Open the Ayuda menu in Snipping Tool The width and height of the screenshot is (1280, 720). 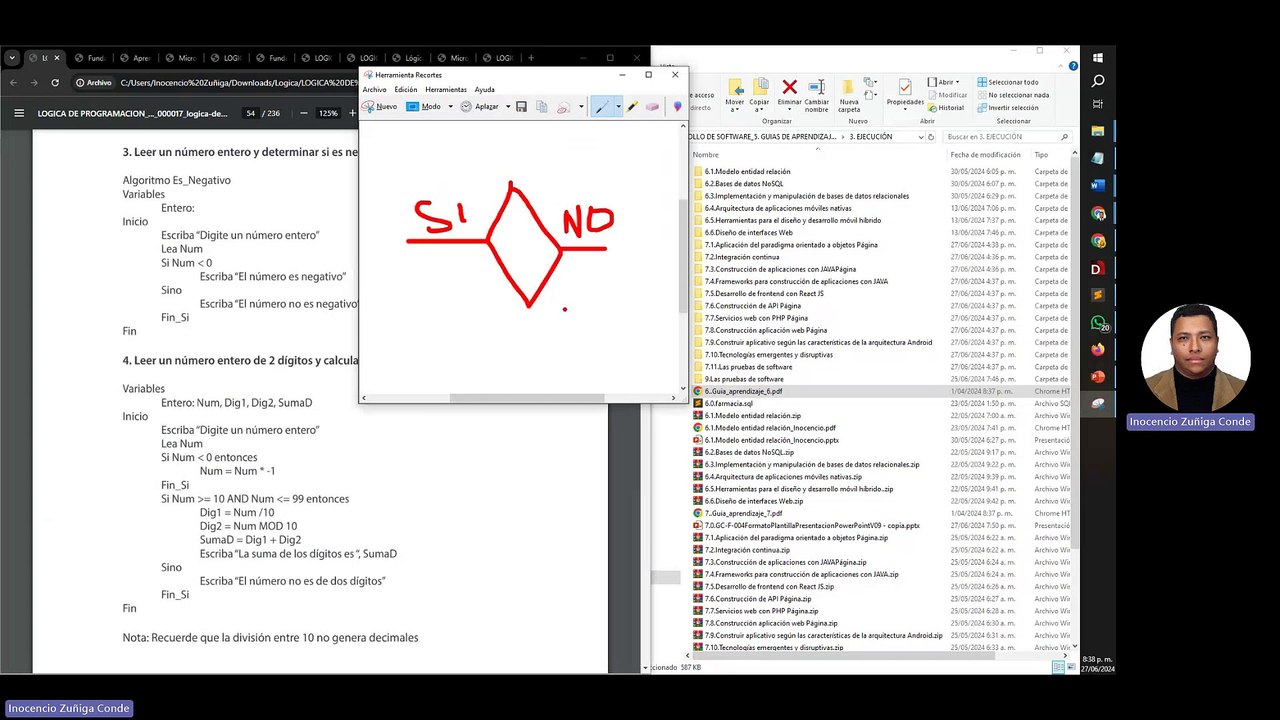point(484,90)
